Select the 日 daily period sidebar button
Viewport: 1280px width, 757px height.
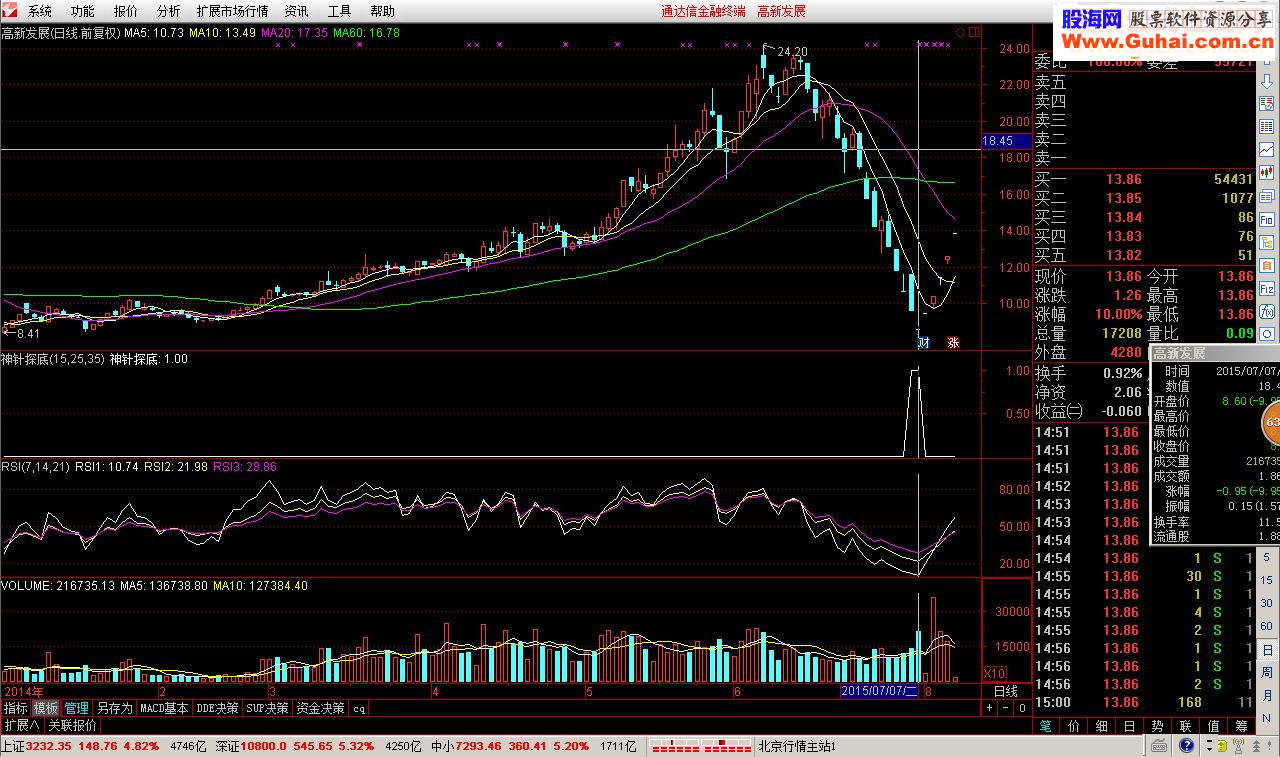(1267, 650)
